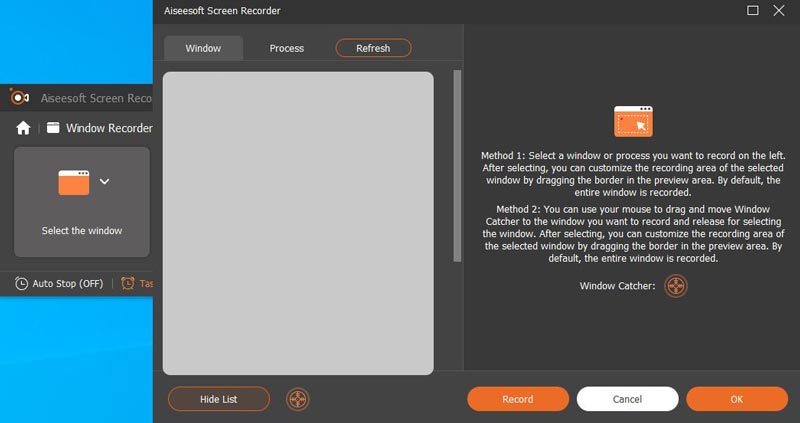Image resolution: width=800 pixels, height=423 pixels.
Task: Start recording with the Record button
Action: click(x=517, y=399)
